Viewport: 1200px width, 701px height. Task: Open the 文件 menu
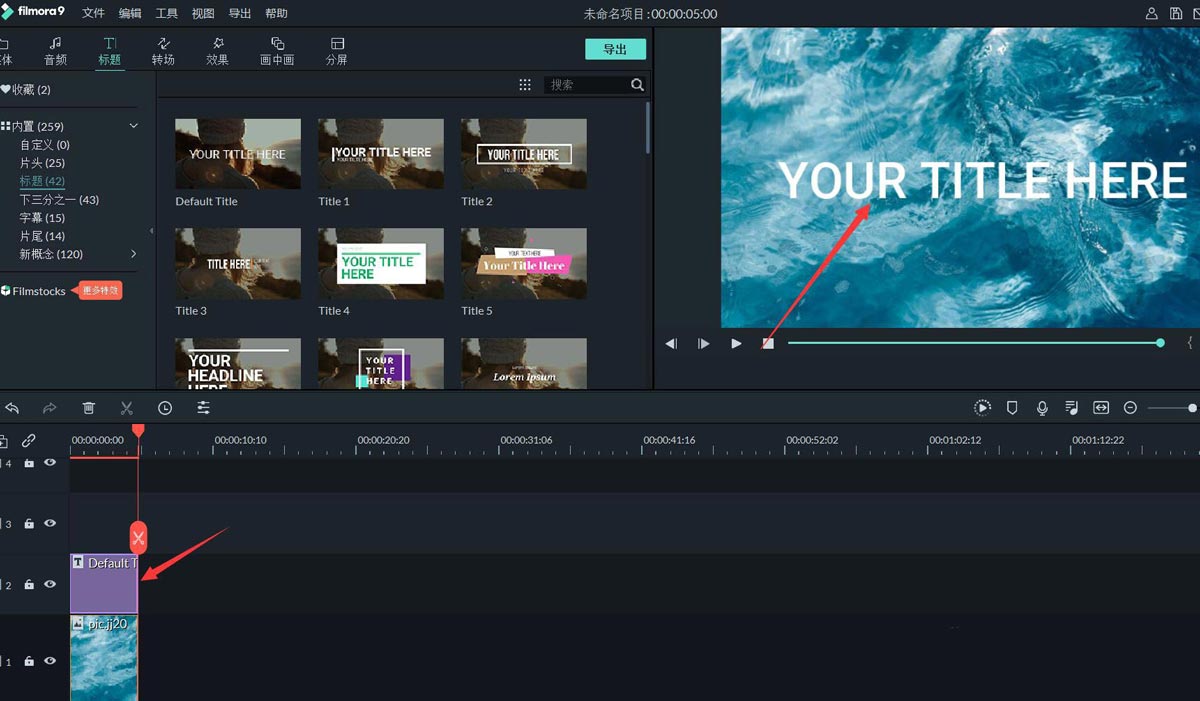pos(93,14)
